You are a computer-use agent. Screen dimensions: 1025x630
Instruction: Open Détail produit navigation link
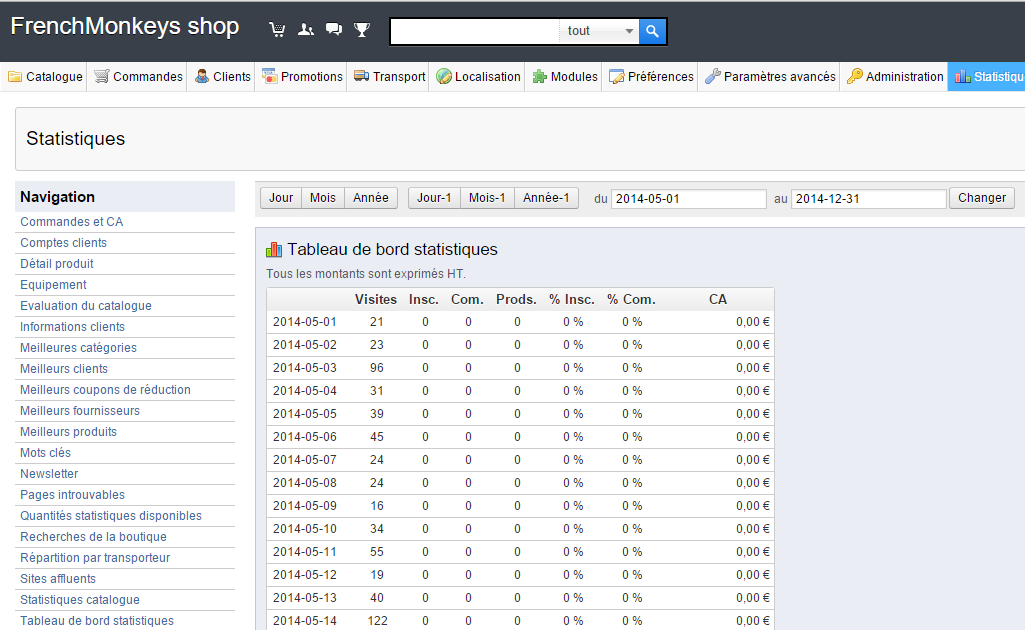coord(57,263)
